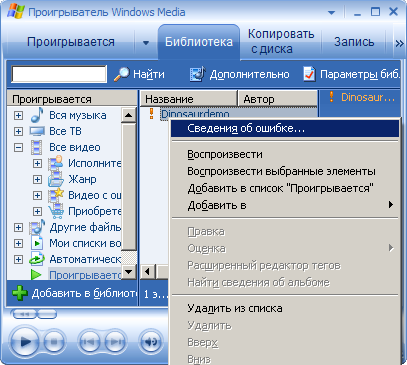Expand Мои списки воспроизведения node
Screen dimensions: 407x365
click(18, 243)
